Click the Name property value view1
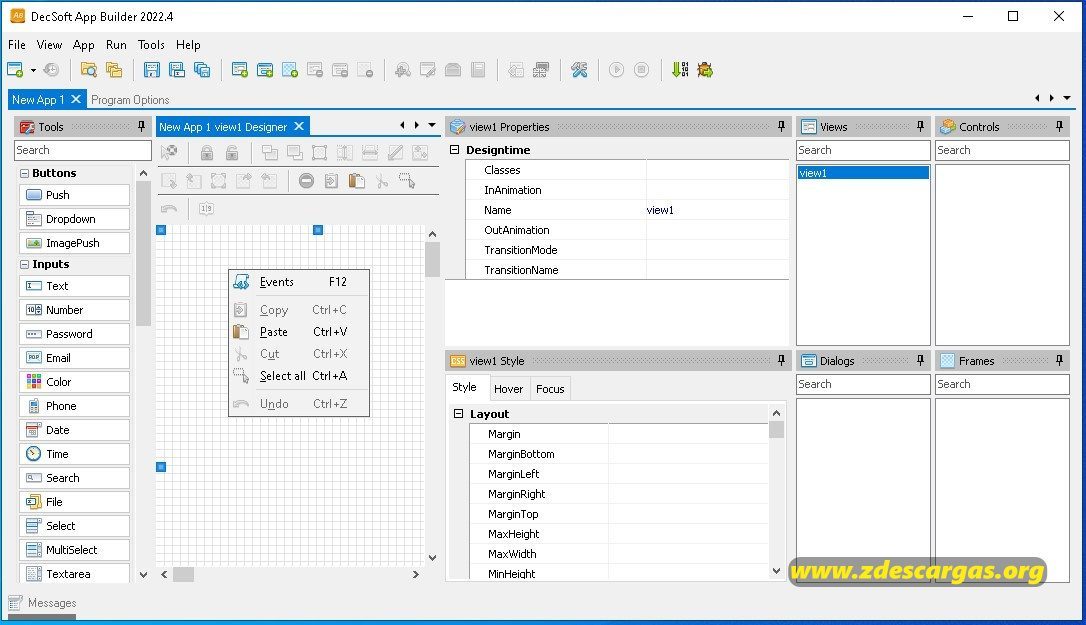This screenshot has width=1086, height=625. [717, 210]
